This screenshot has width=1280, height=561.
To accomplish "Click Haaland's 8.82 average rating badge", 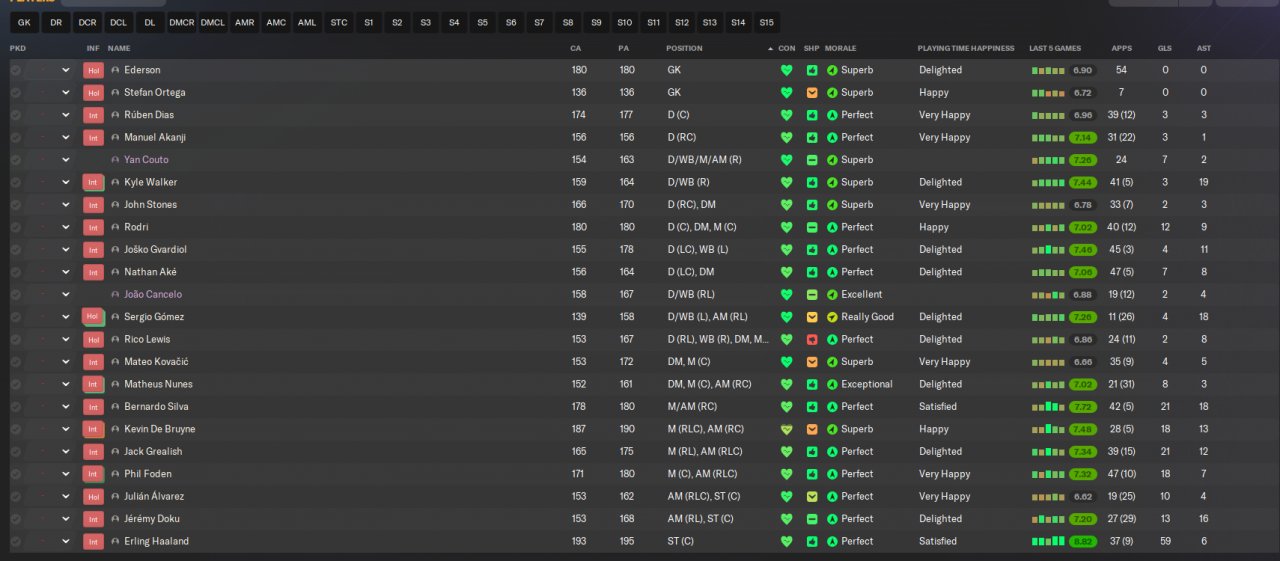I will pos(1082,541).
